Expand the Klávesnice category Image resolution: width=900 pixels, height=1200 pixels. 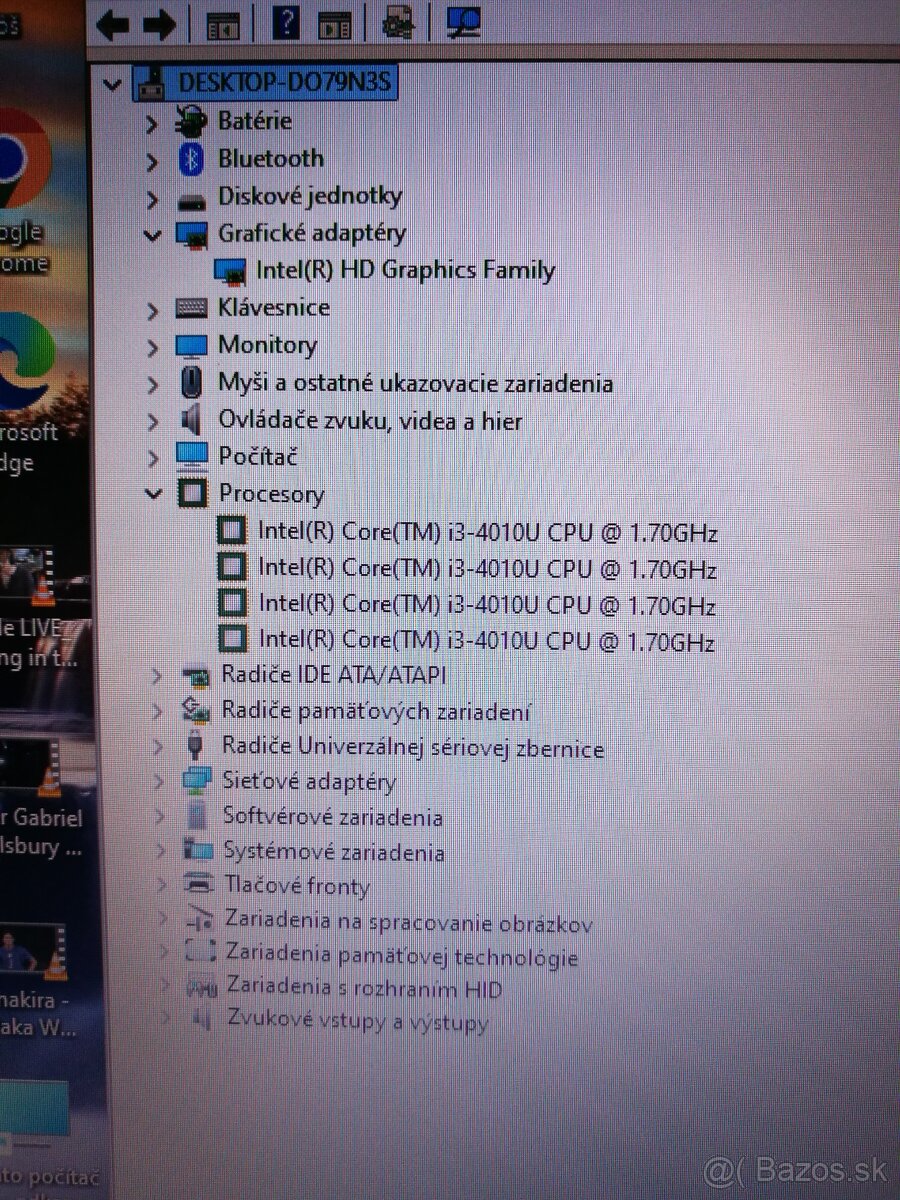(152, 311)
